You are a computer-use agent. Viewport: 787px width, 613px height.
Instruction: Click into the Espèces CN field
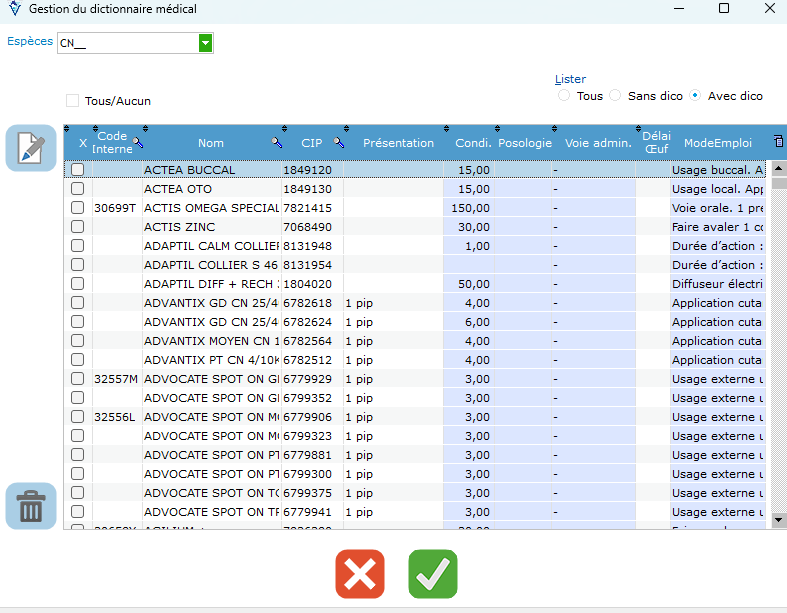(128, 43)
